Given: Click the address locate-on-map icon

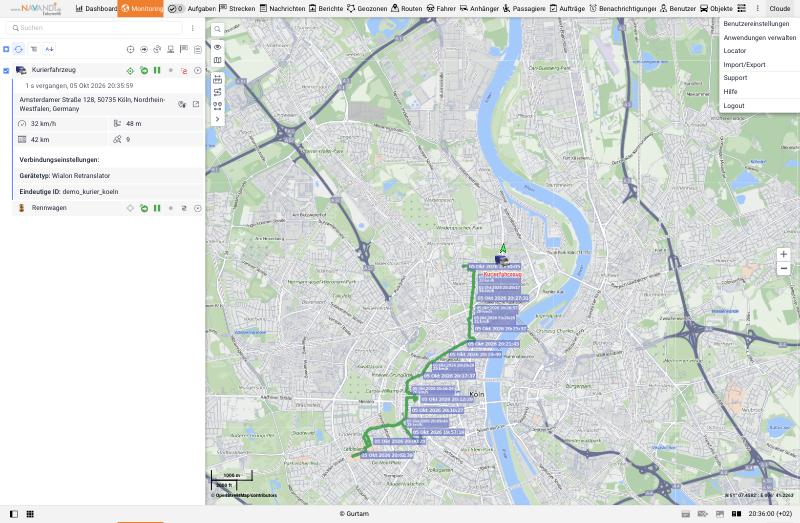Looking at the screenshot, I should click(x=182, y=104).
